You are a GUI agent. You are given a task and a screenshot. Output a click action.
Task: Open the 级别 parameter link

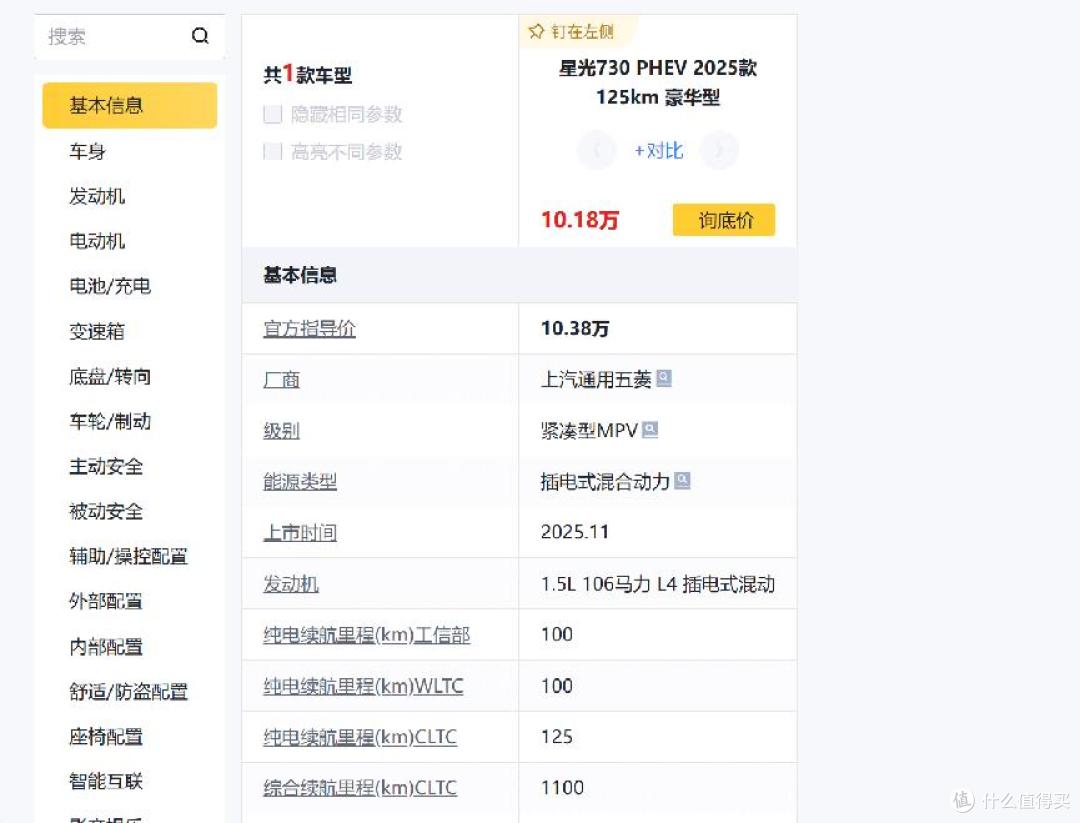point(281,431)
